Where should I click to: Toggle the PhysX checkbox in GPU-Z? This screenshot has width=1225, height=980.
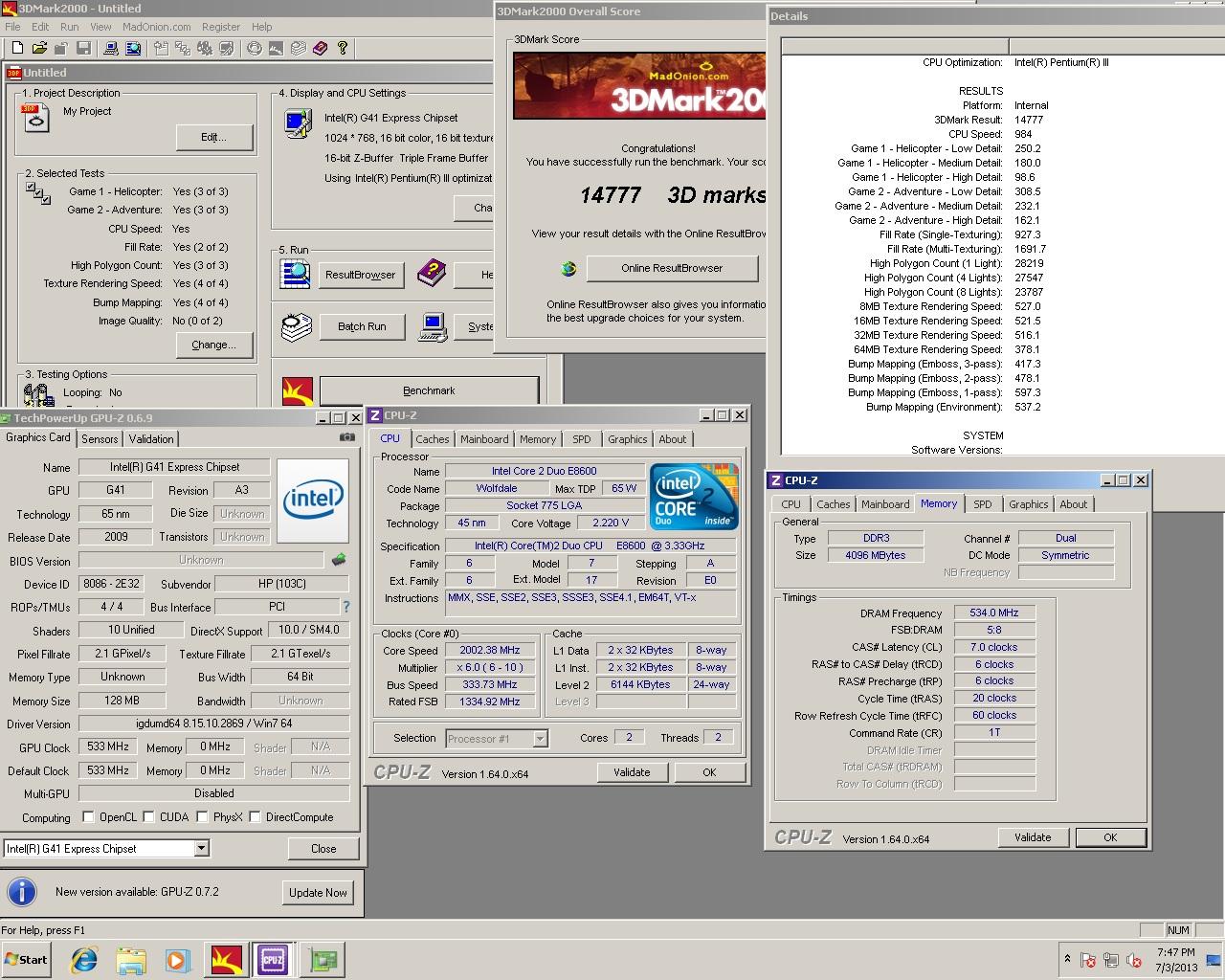(x=202, y=817)
